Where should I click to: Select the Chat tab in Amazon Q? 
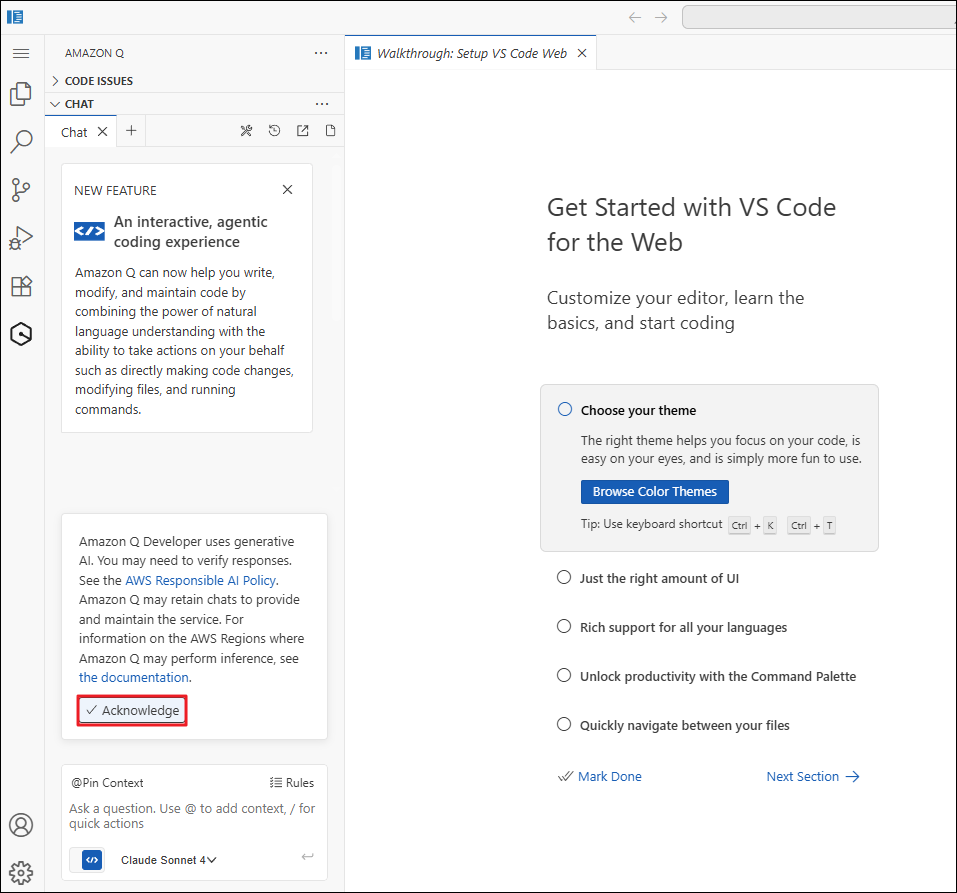click(x=74, y=132)
